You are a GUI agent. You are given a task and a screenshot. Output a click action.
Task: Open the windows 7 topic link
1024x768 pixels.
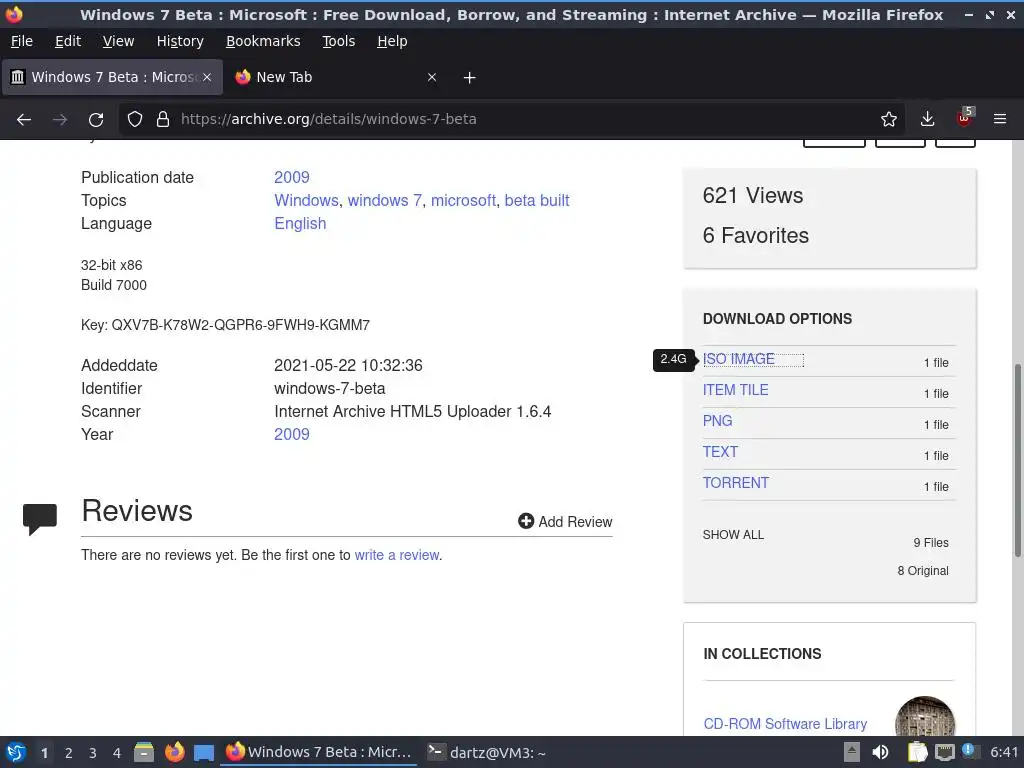pyautogui.click(x=385, y=200)
